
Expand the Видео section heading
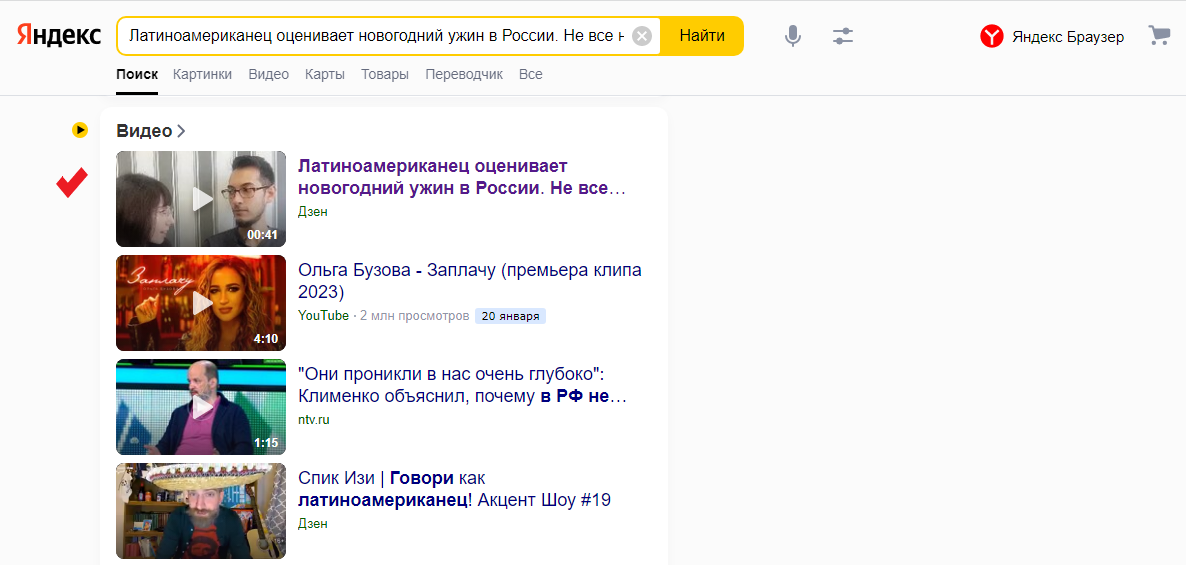pyautogui.click(x=151, y=131)
